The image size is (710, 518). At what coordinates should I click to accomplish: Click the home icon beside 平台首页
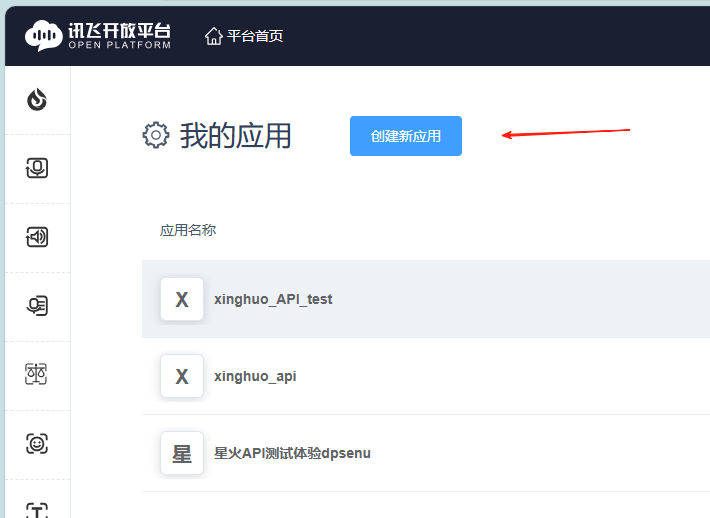pyautogui.click(x=214, y=36)
